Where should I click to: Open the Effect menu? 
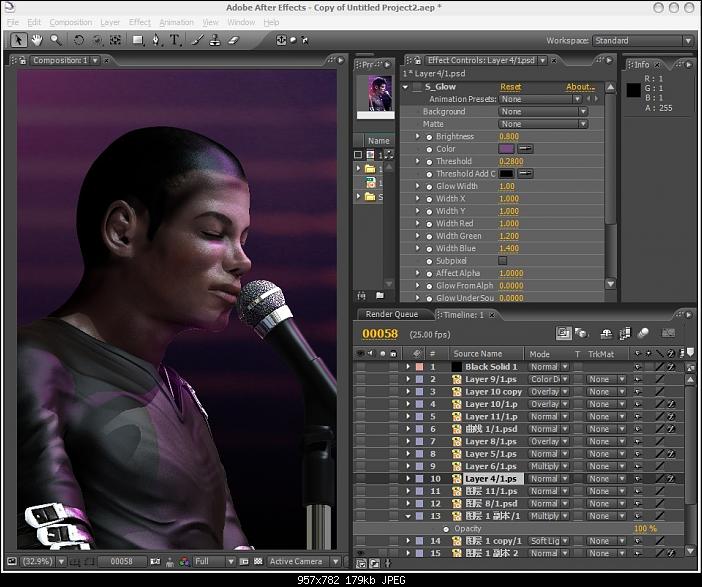click(140, 22)
